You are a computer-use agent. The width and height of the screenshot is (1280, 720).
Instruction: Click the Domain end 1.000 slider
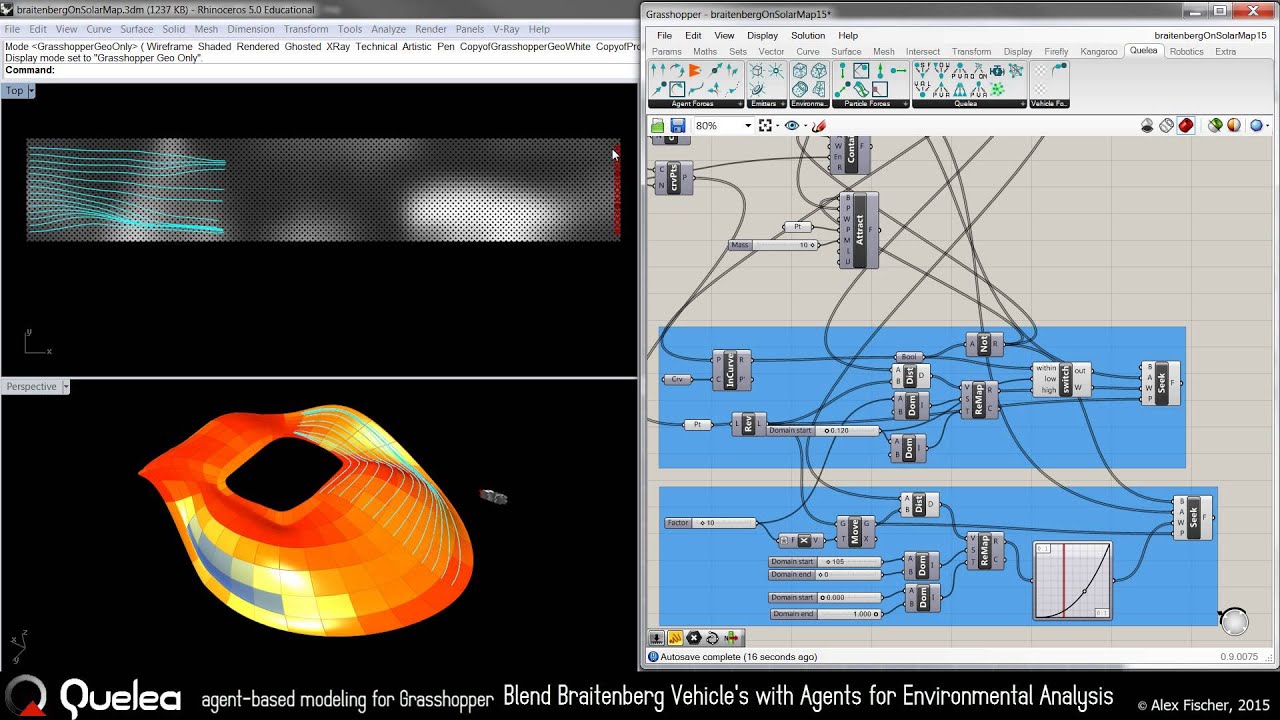825,614
